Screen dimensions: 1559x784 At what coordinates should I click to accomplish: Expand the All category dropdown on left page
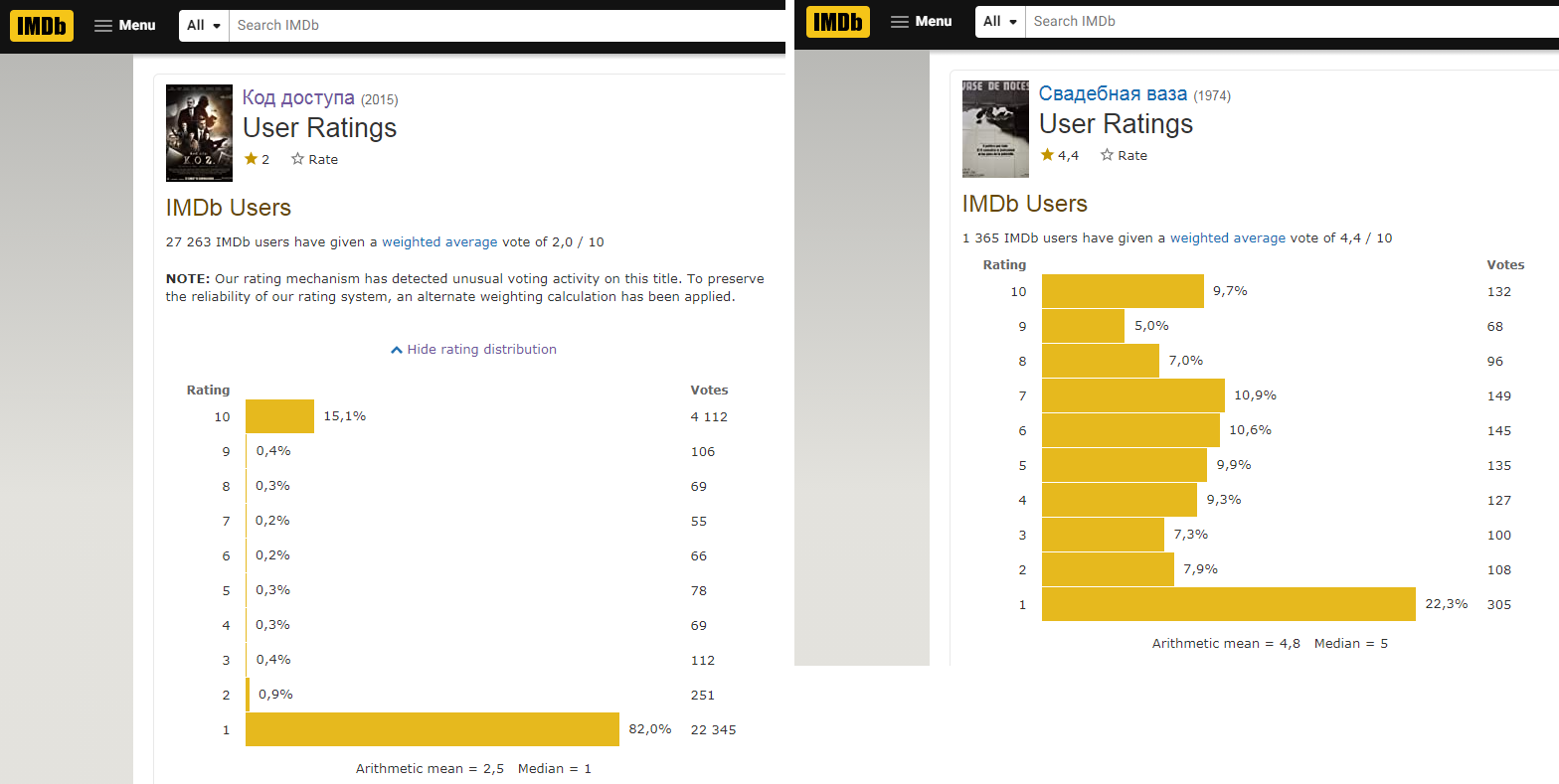[204, 25]
